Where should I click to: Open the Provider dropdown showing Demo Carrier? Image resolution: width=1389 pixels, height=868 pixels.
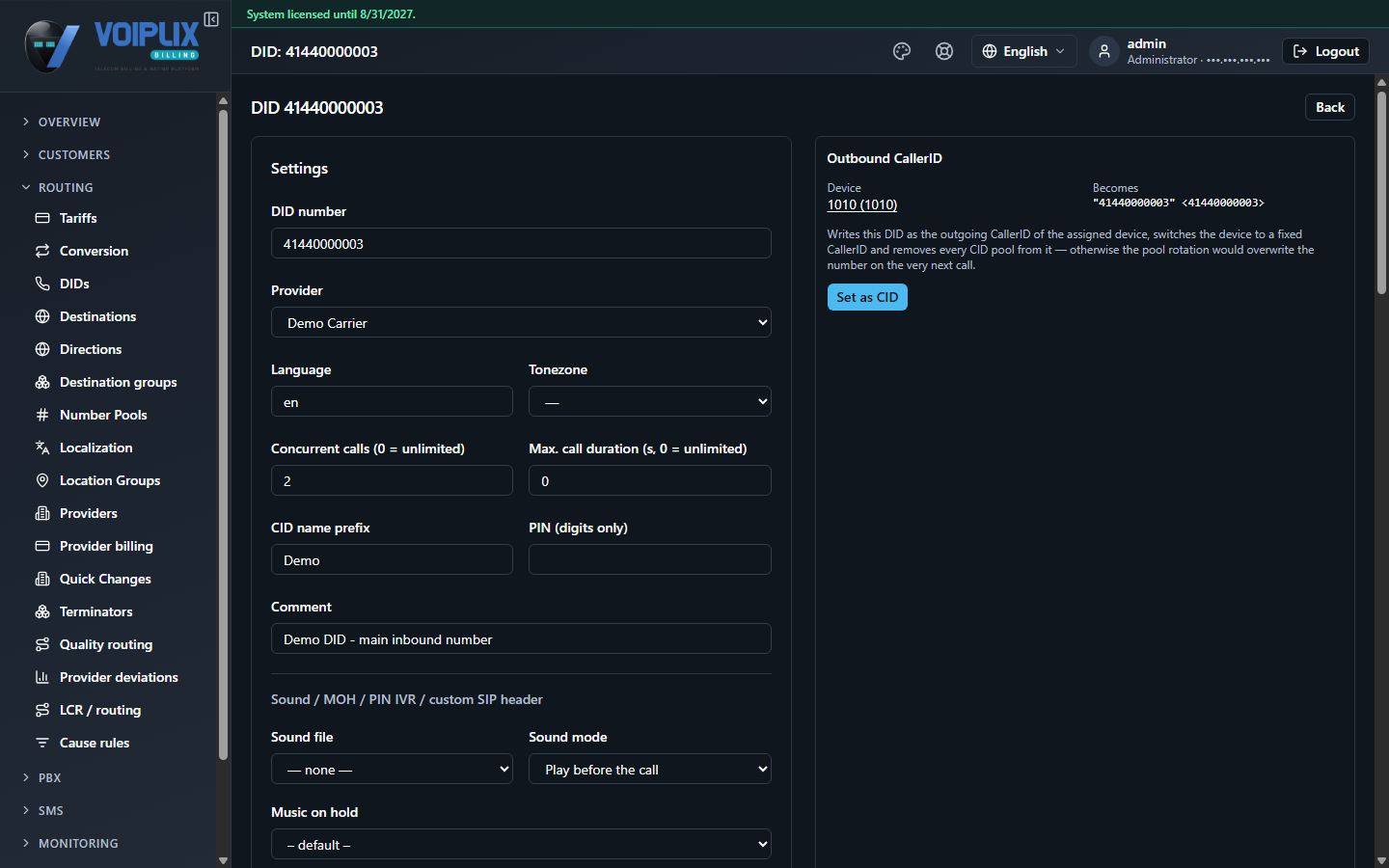coord(521,322)
